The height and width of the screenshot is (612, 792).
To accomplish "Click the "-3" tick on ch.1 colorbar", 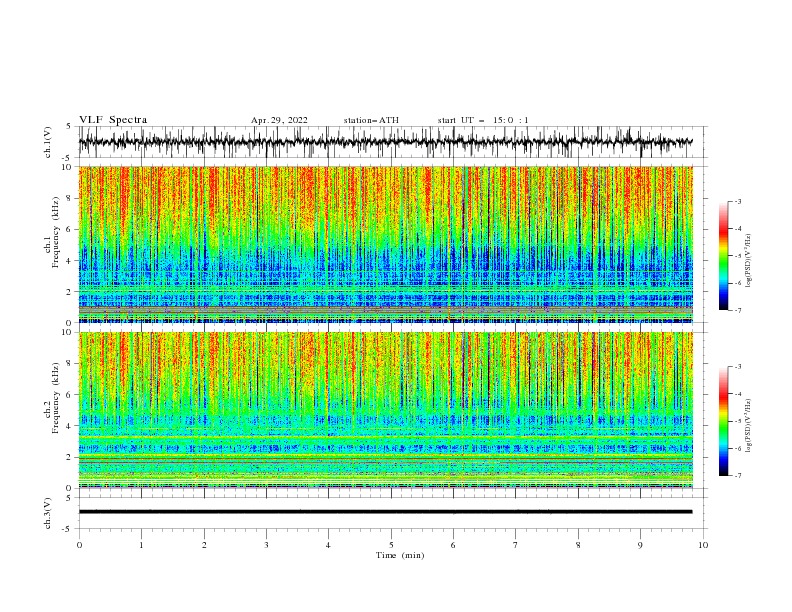I will click(738, 201).
